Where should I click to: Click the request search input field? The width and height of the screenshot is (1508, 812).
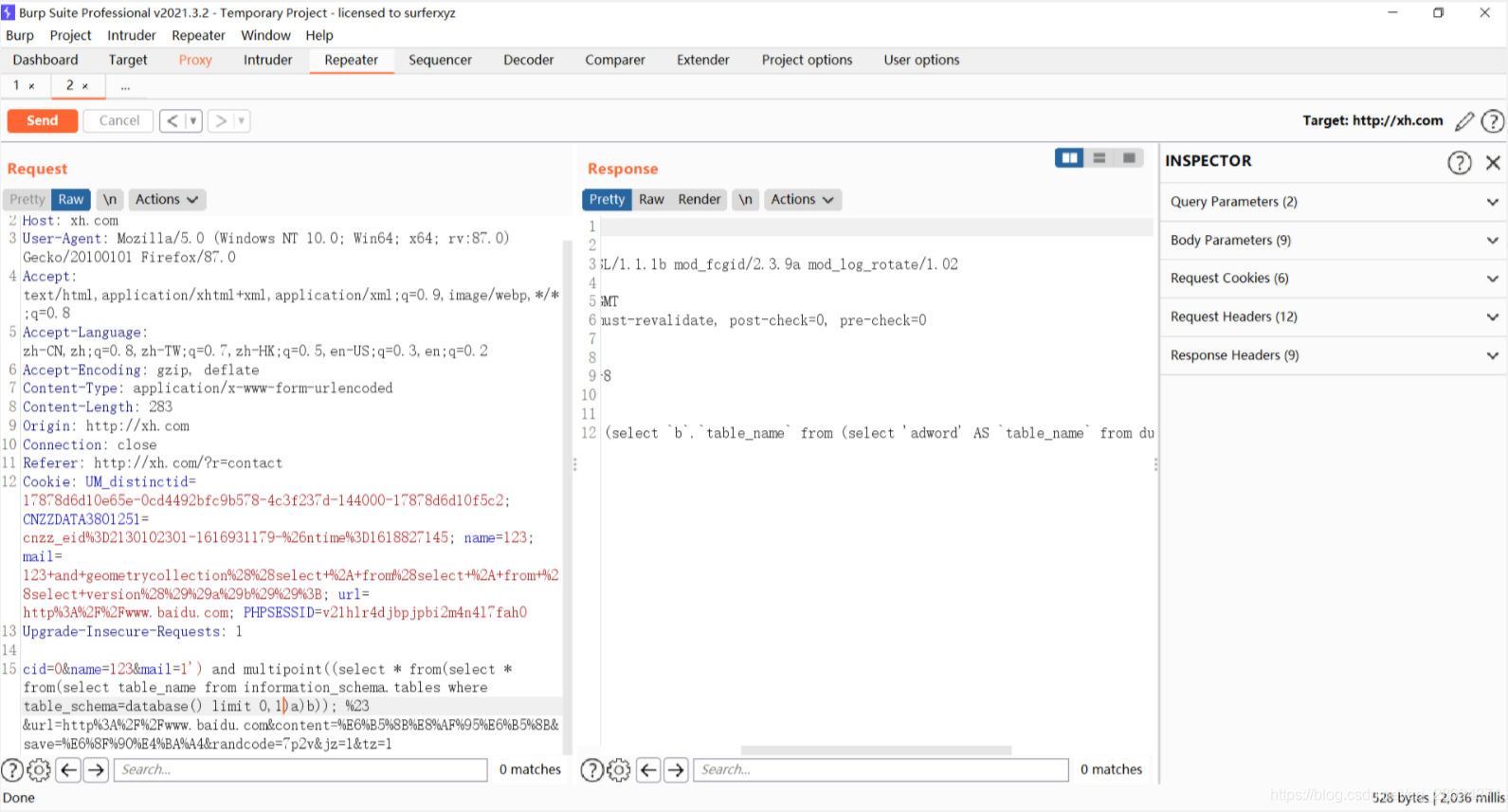pyautogui.click(x=300, y=769)
